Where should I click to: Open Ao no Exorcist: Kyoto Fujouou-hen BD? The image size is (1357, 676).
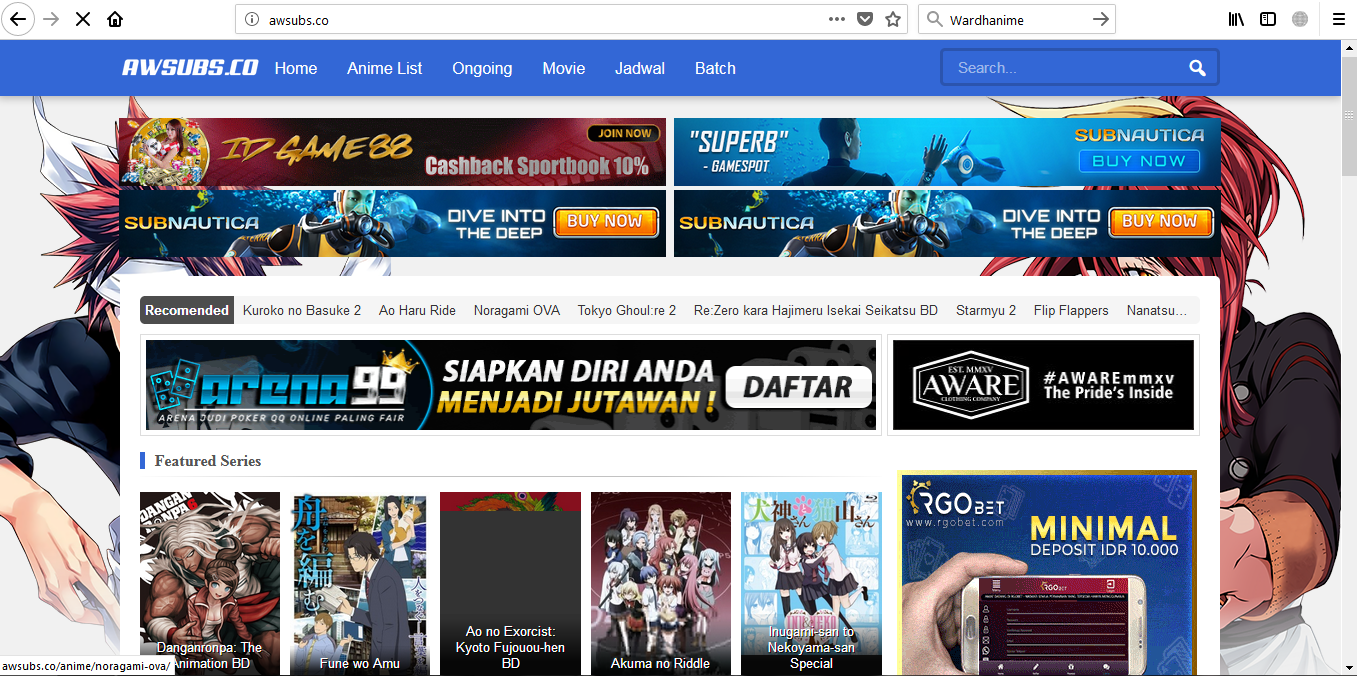510,583
